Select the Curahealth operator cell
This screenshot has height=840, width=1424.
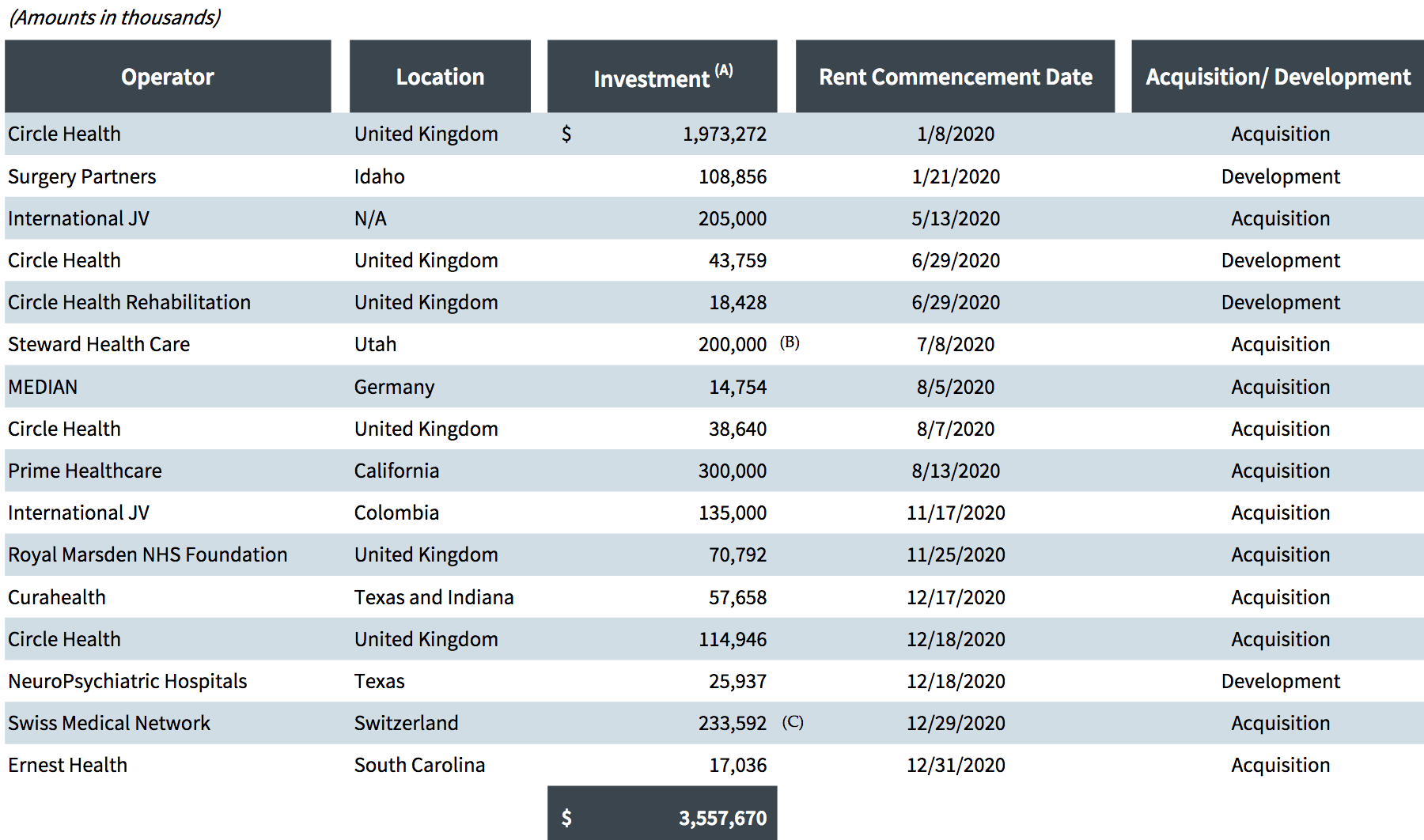(x=57, y=597)
